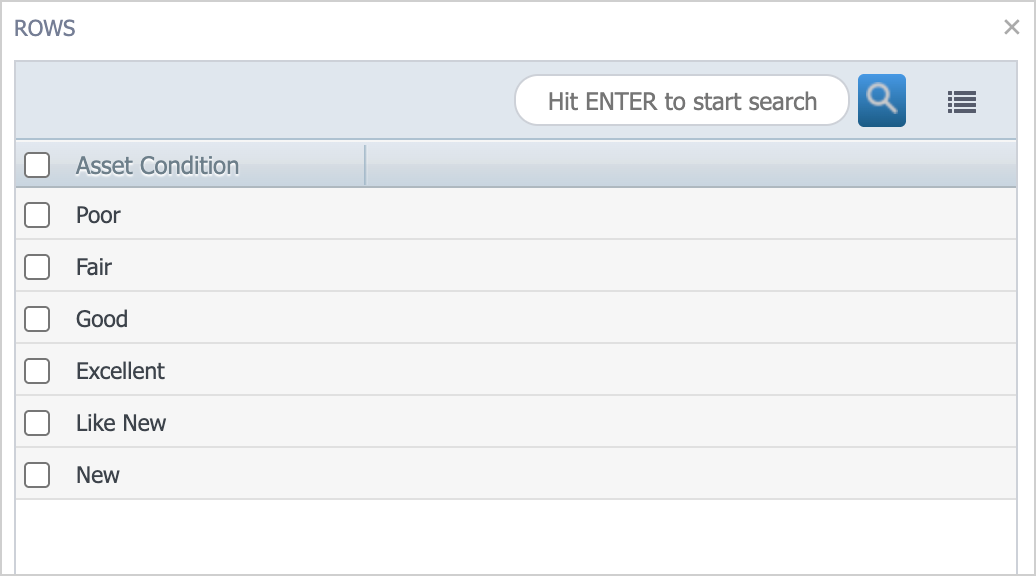This screenshot has width=1036, height=576.
Task: Toggle the New row checkbox
Action: (37, 475)
